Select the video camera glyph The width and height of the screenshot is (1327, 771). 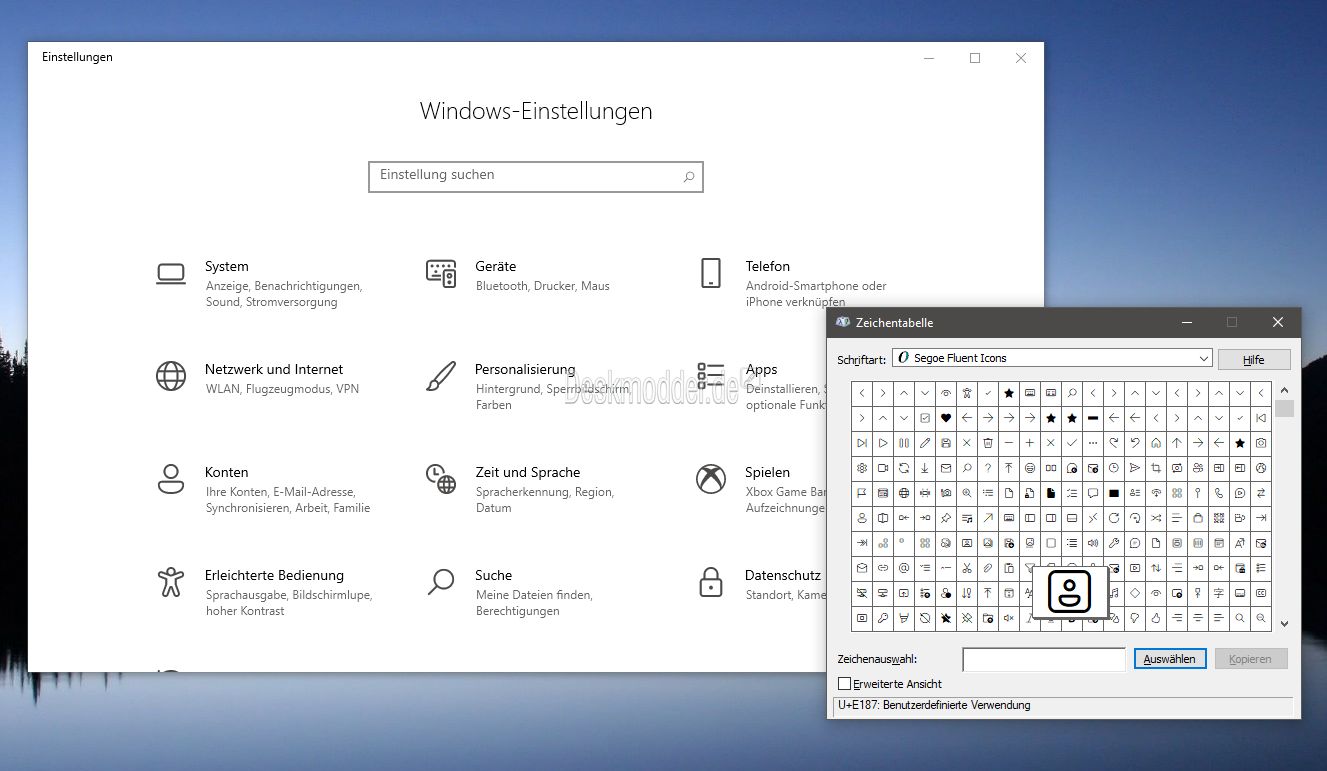883,468
